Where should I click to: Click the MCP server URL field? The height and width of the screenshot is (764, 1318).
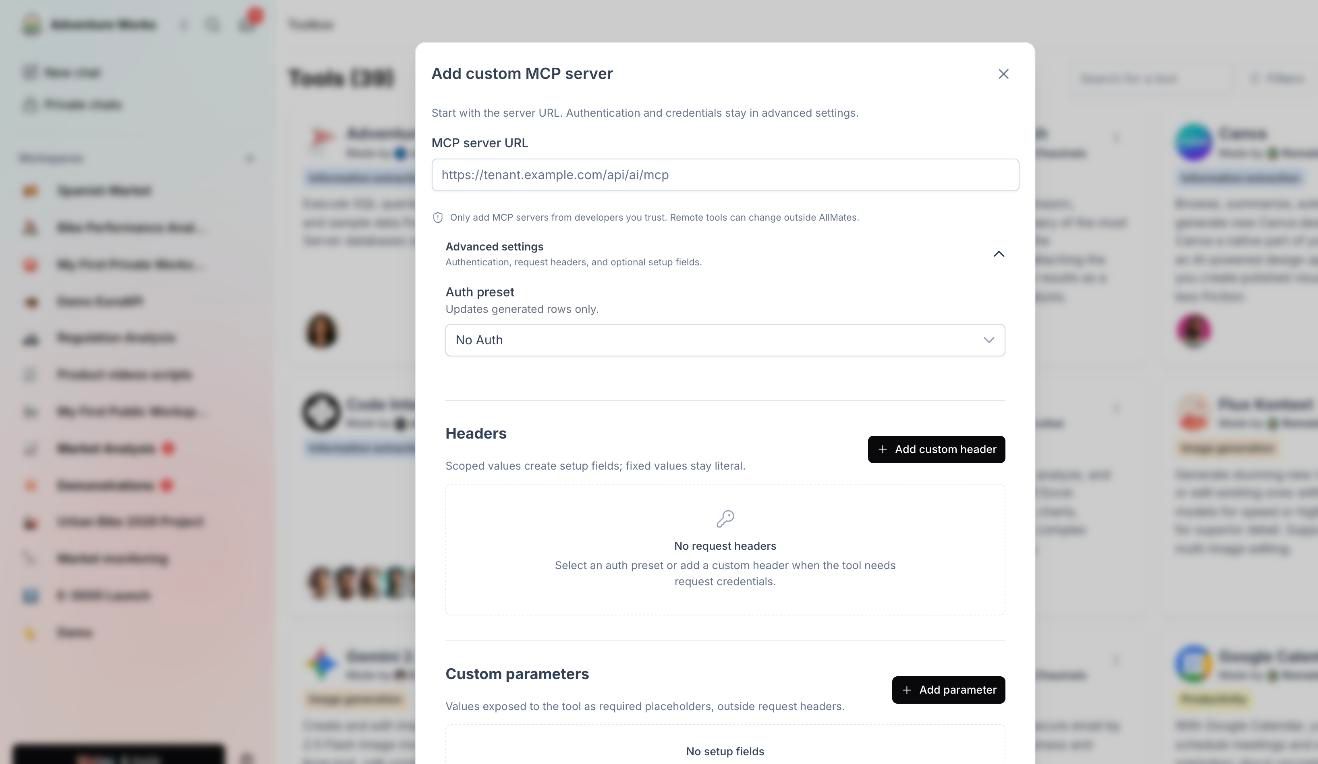(x=725, y=175)
